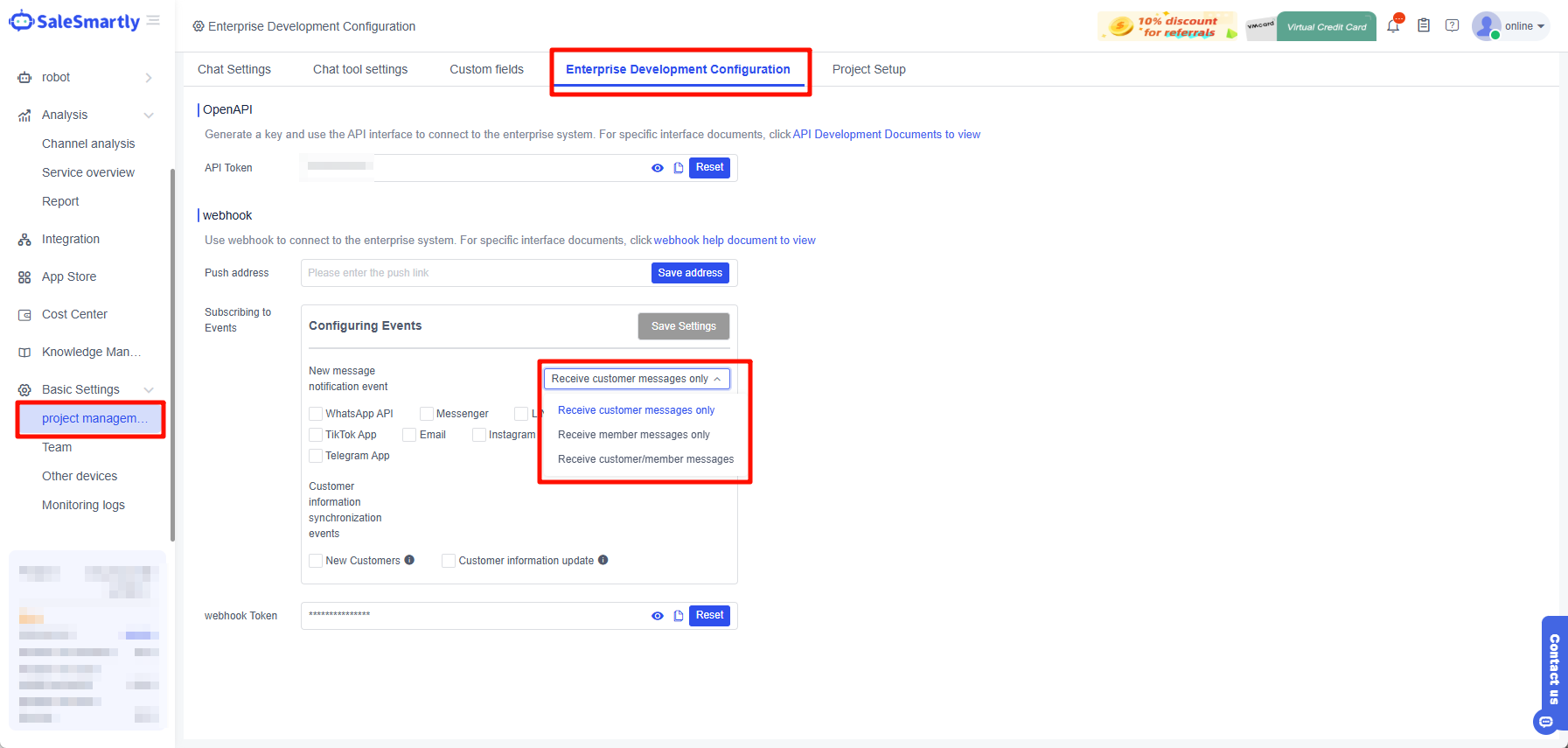Check the Instagram checkbox
This screenshot has height=748, width=1568.
click(479, 435)
